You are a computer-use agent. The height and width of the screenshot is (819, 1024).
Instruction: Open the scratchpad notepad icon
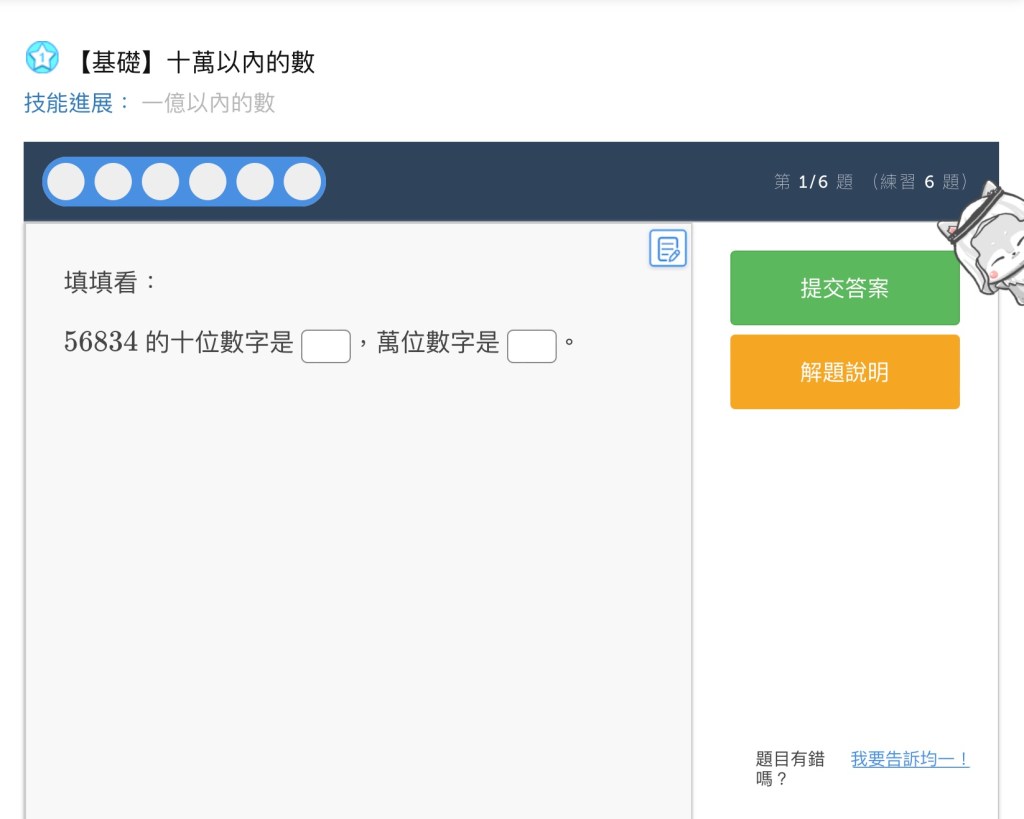click(x=668, y=248)
